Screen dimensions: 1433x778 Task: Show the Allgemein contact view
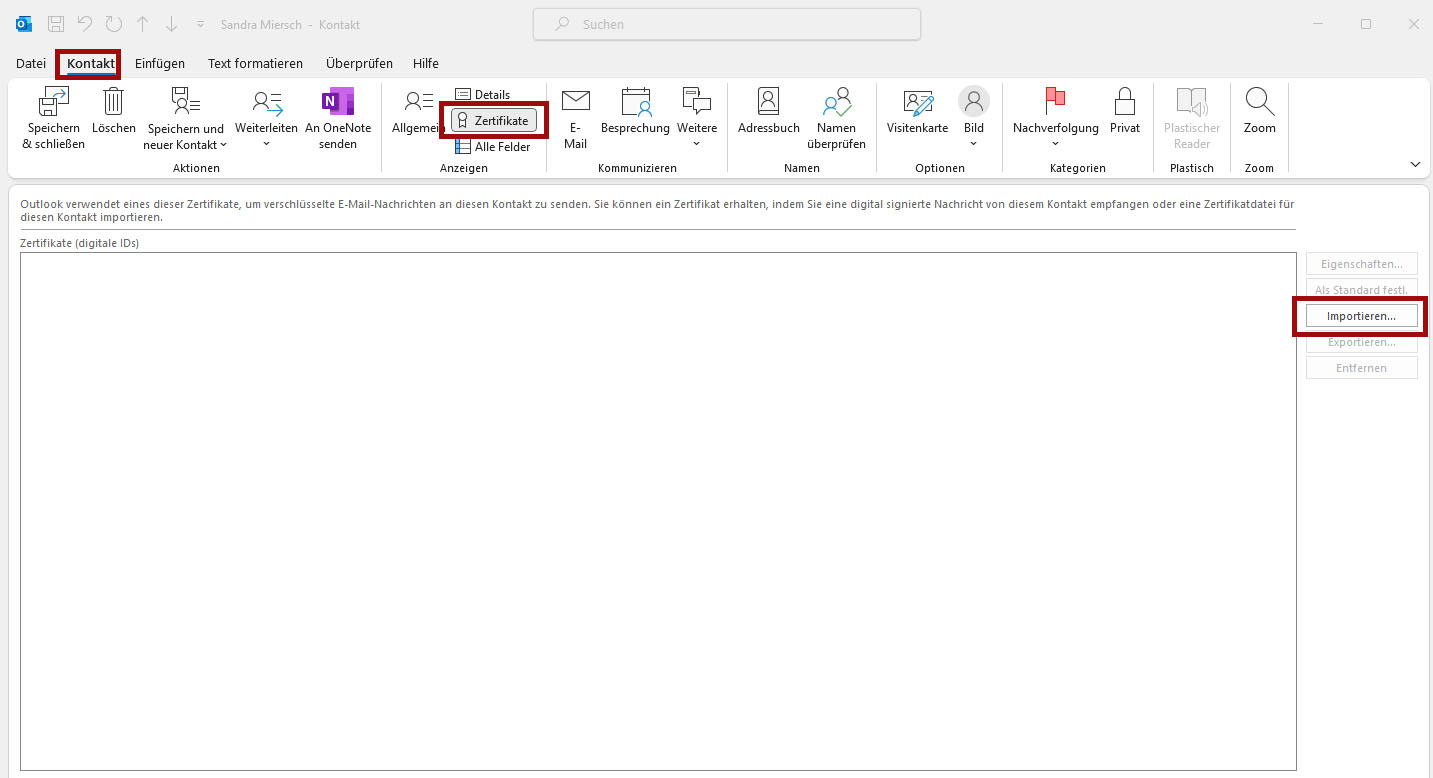click(417, 112)
